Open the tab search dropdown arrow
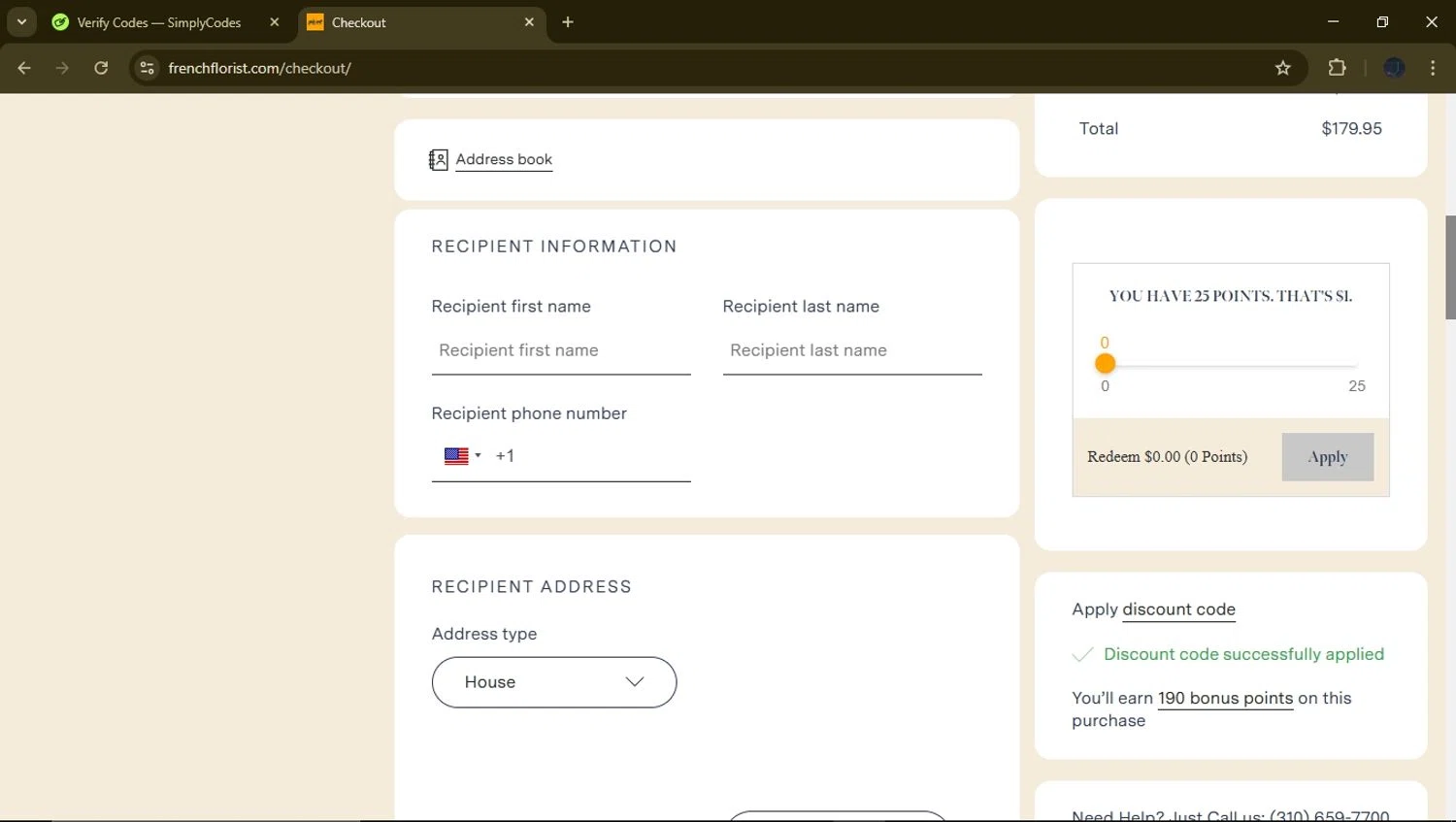The width and height of the screenshot is (1456, 822). 21,21
